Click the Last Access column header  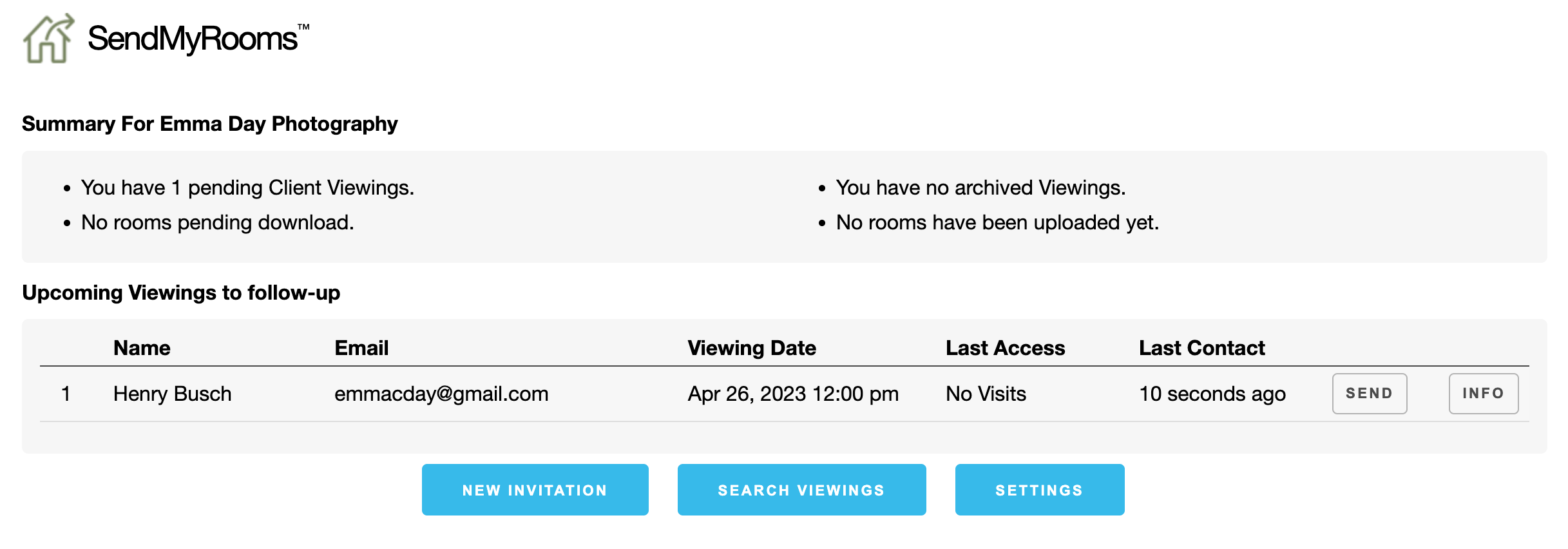pos(1005,348)
